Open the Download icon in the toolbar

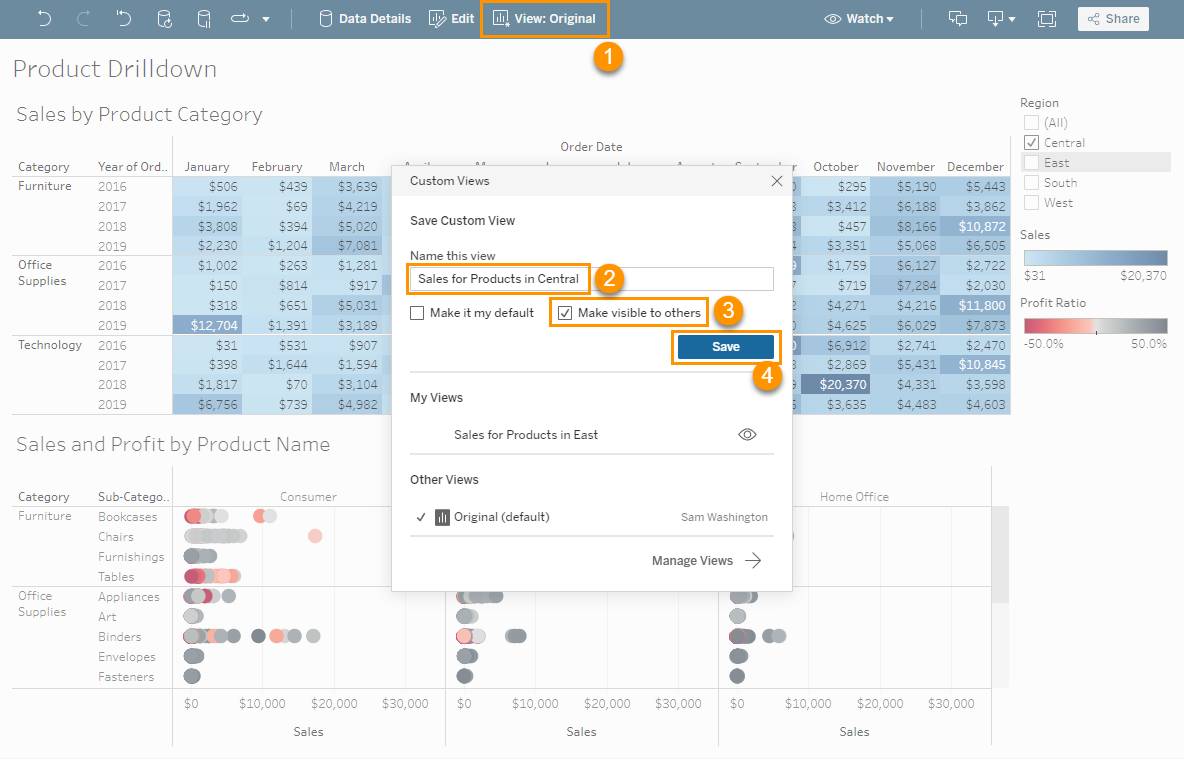point(994,18)
